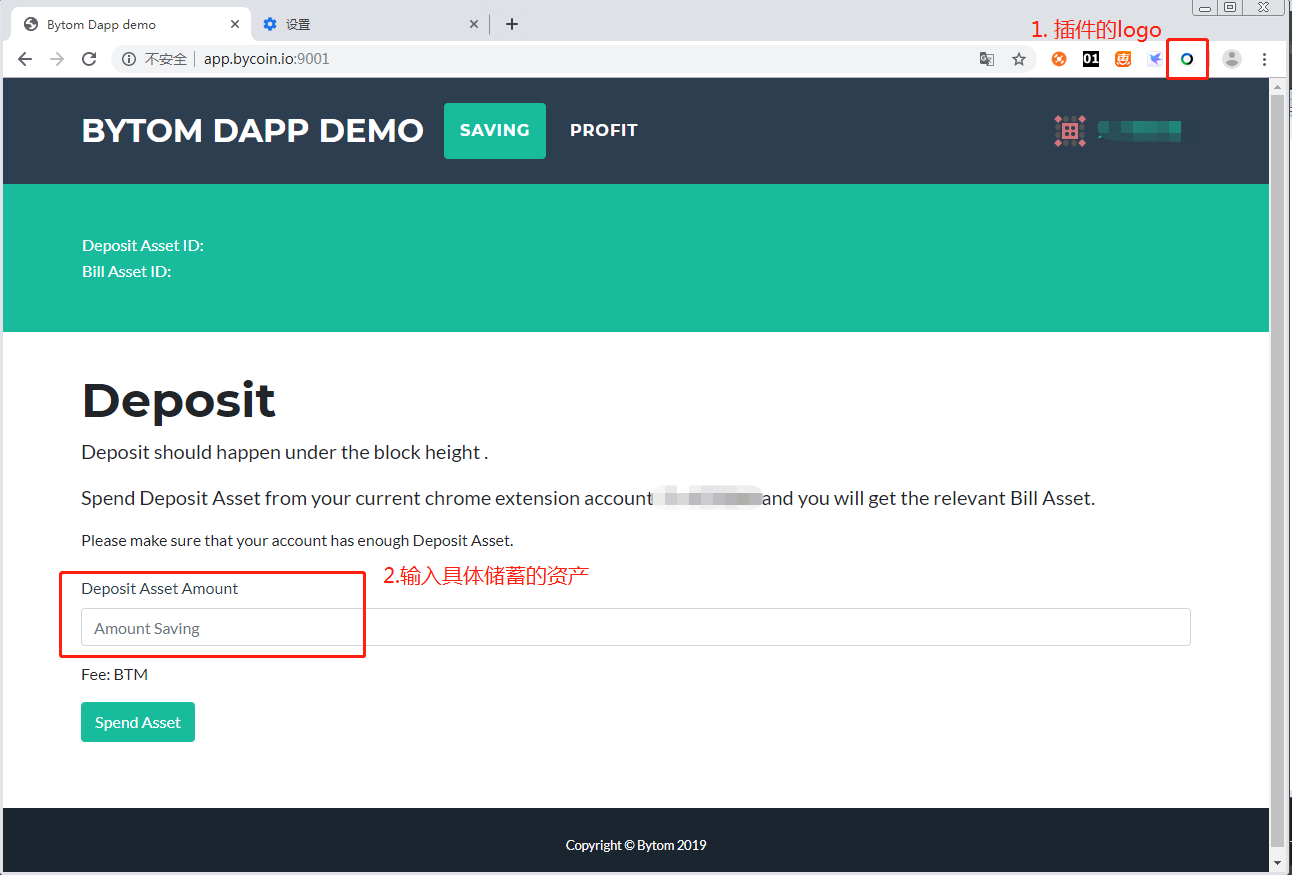The height and width of the screenshot is (875, 1292).
Task: Focus the address bar URL app.bycoin.io:9001
Action: point(266,59)
